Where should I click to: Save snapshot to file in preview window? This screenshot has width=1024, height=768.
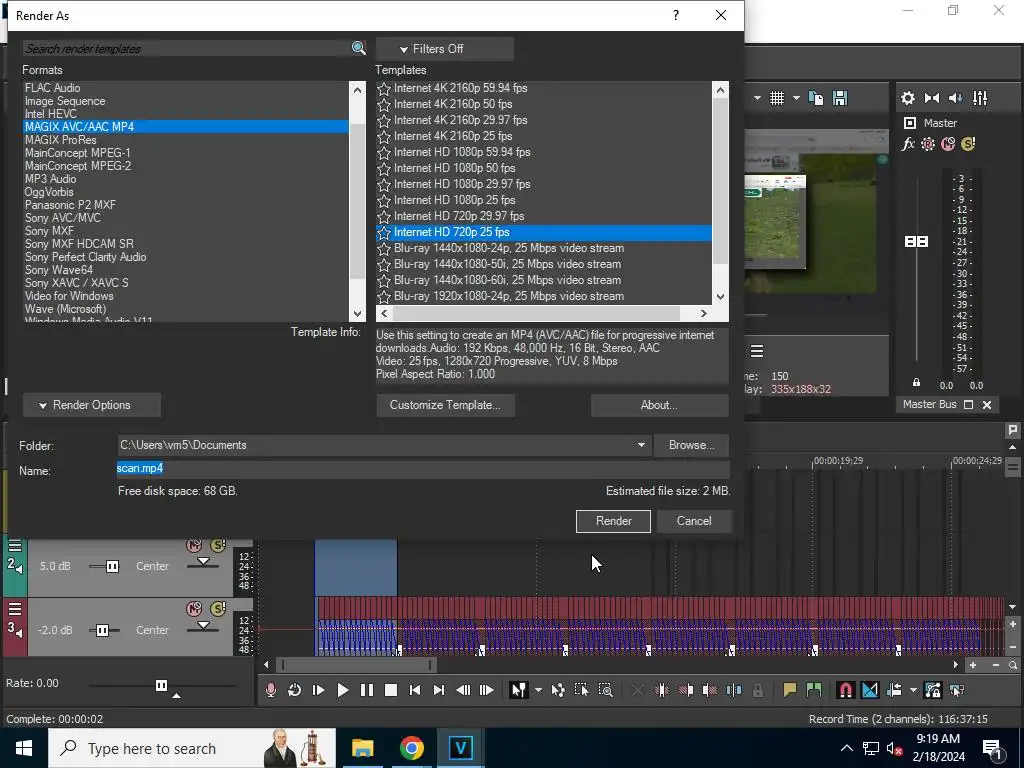coord(840,98)
